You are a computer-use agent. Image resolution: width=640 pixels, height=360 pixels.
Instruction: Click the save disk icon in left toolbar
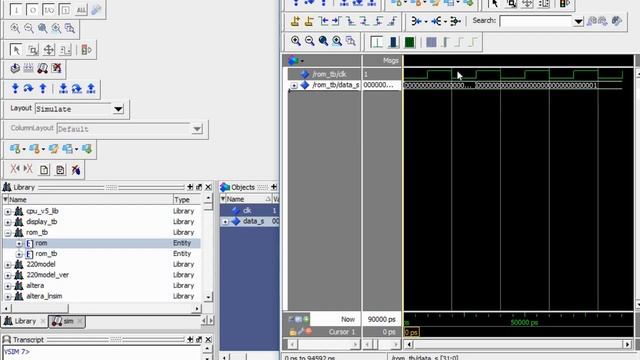60,169
